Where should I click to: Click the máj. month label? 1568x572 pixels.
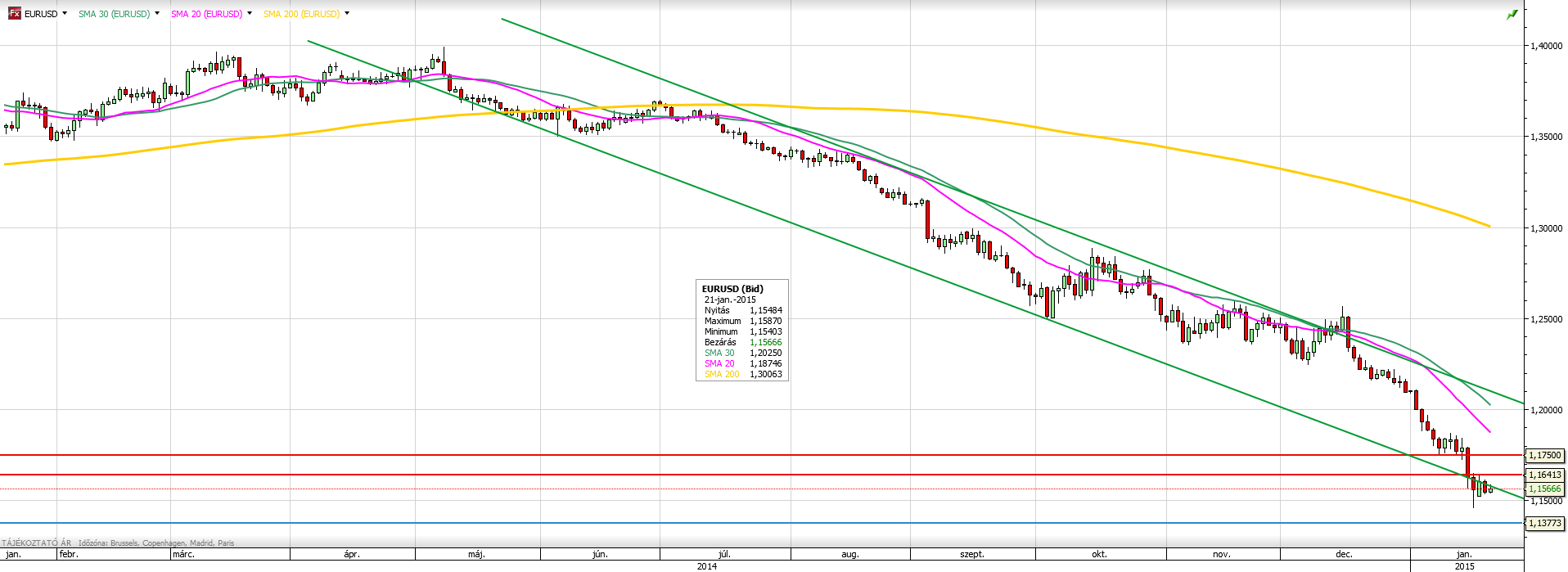click(x=476, y=554)
